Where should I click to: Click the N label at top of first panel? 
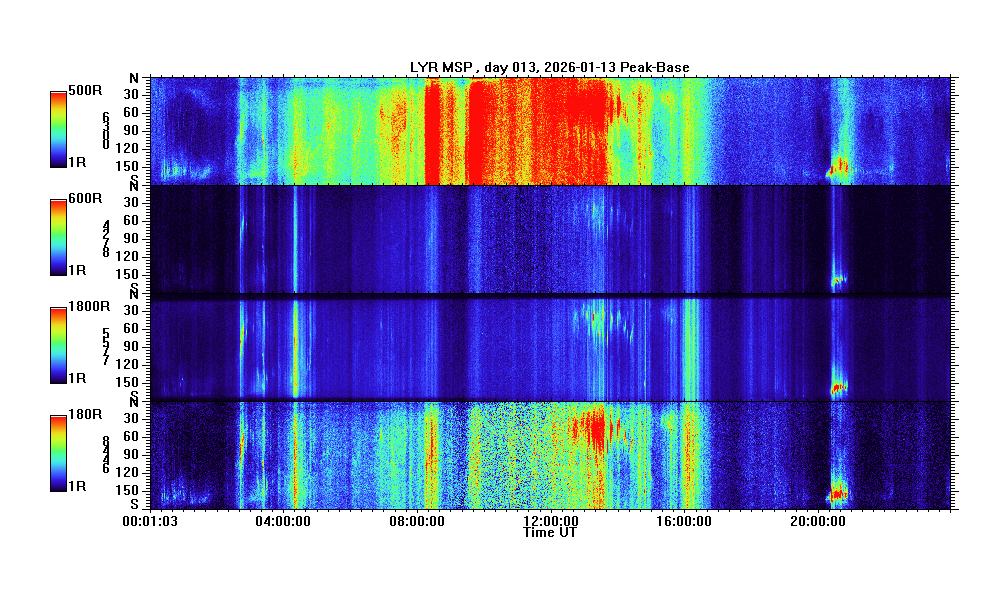pyautogui.click(x=133, y=79)
